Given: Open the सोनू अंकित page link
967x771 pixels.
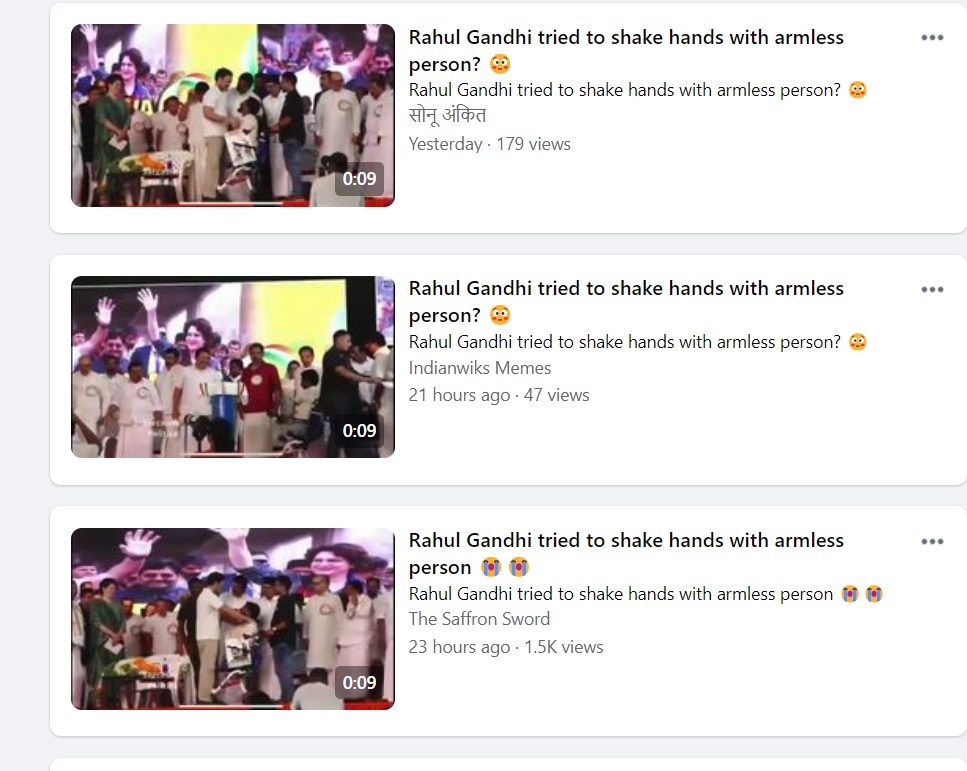Looking at the screenshot, I should pos(447,116).
